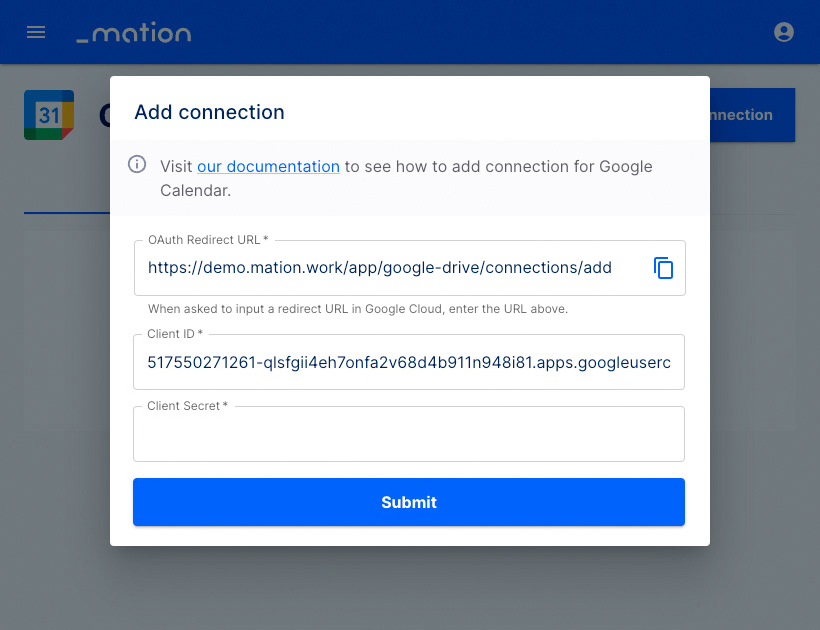
Task: Click into the Client ID field
Action: 408,362
